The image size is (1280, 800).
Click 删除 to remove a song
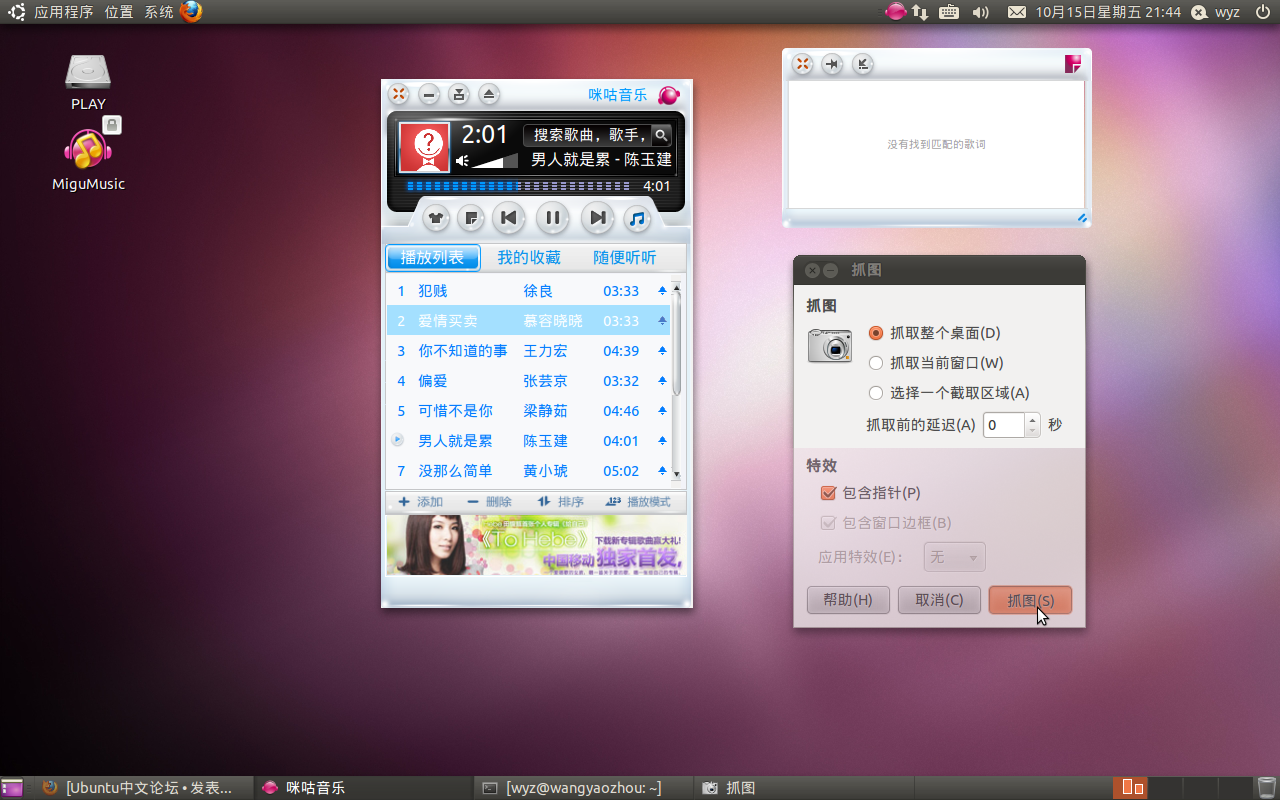pos(489,502)
